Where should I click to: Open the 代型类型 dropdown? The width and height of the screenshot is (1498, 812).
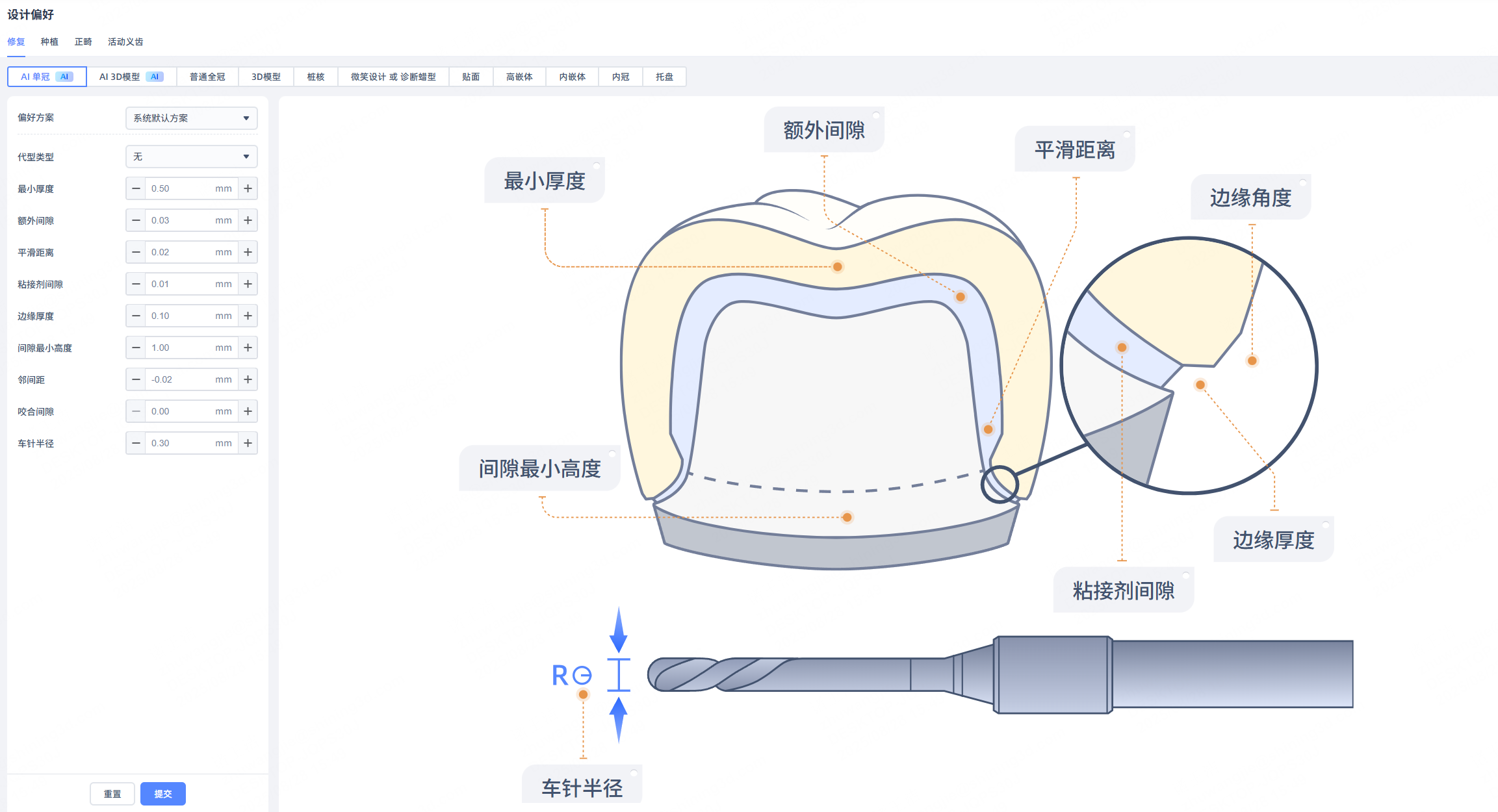[x=191, y=157]
